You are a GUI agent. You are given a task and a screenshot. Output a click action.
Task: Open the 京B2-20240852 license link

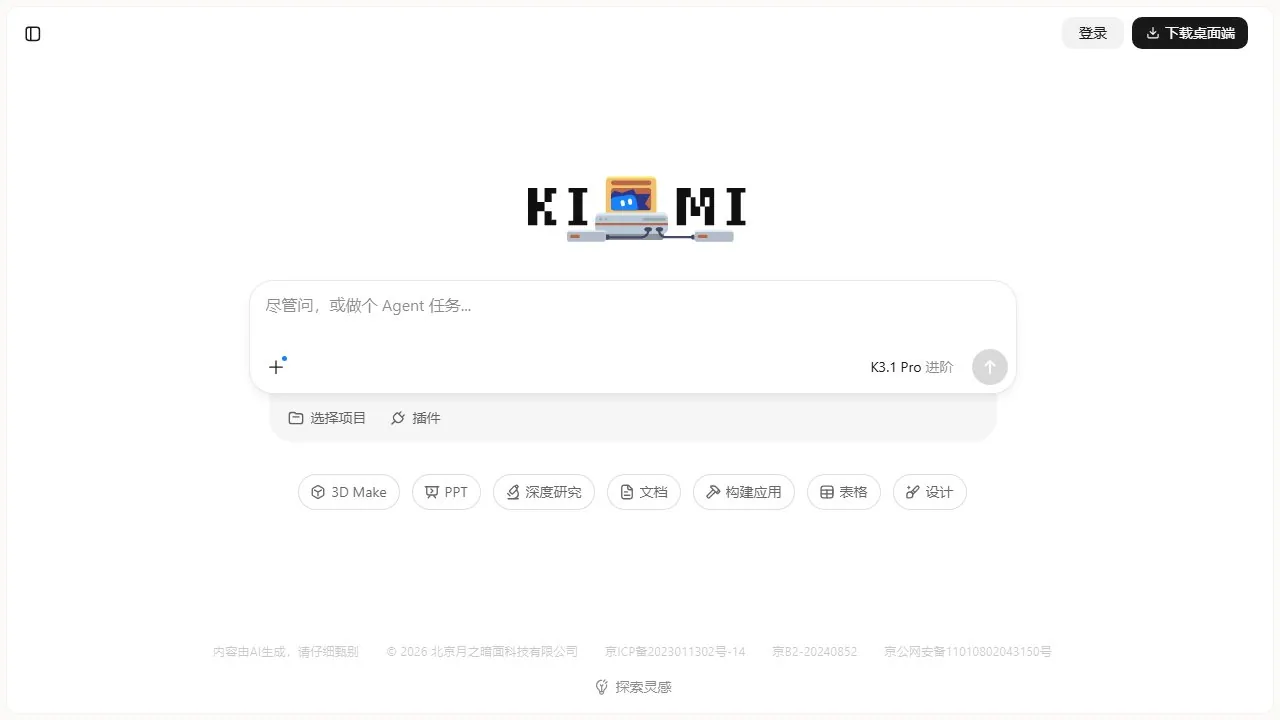pyautogui.click(x=815, y=652)
